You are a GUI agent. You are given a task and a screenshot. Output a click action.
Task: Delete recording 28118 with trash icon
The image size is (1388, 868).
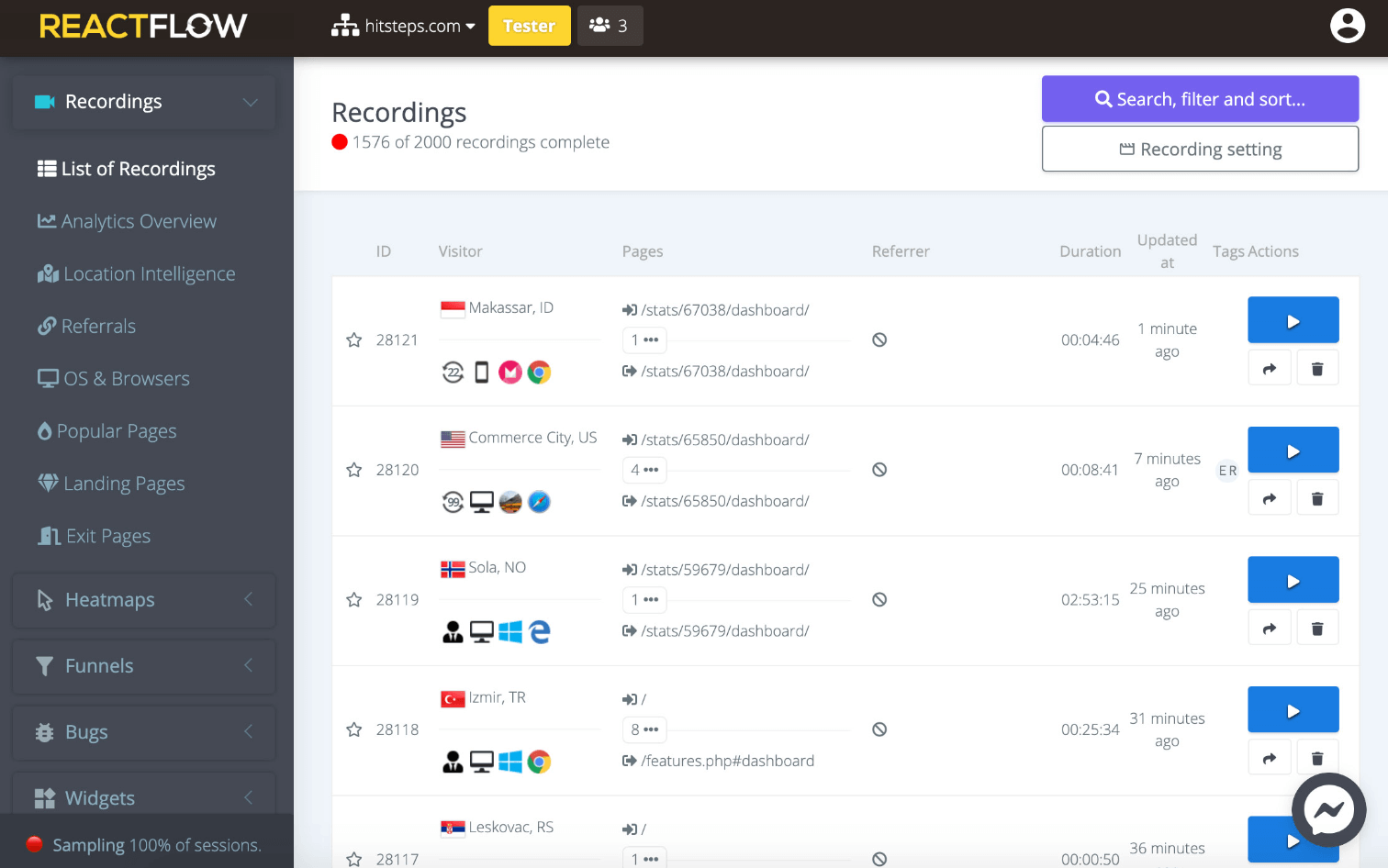[1317, 758]
